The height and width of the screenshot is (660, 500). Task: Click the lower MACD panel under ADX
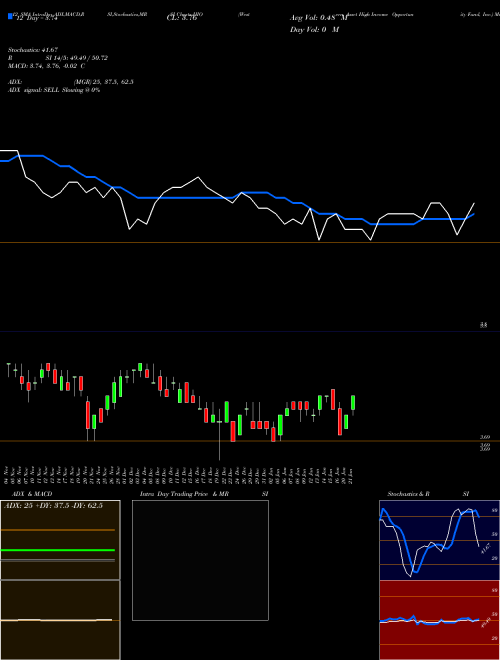click(60, 620)
